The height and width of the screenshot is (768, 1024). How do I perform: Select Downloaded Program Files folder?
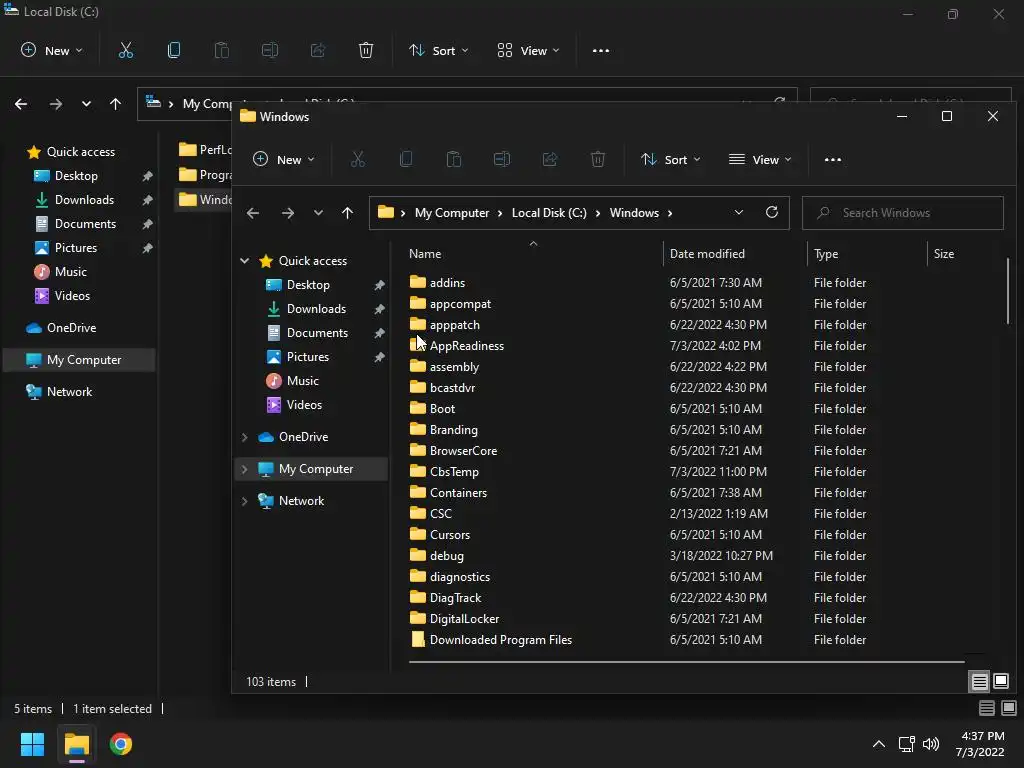click(x=500, y=639)
